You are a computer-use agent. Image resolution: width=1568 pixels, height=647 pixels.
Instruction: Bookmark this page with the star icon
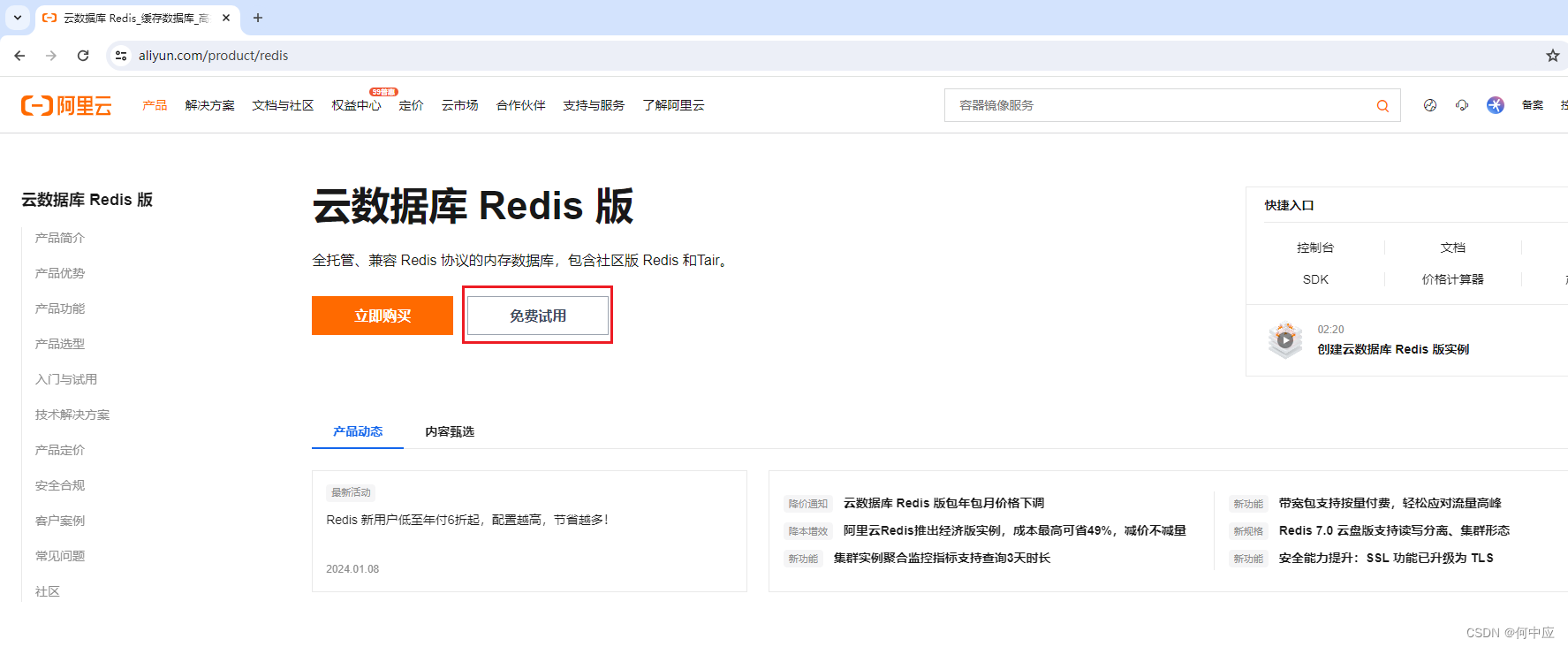click(x=1552, y=56)
